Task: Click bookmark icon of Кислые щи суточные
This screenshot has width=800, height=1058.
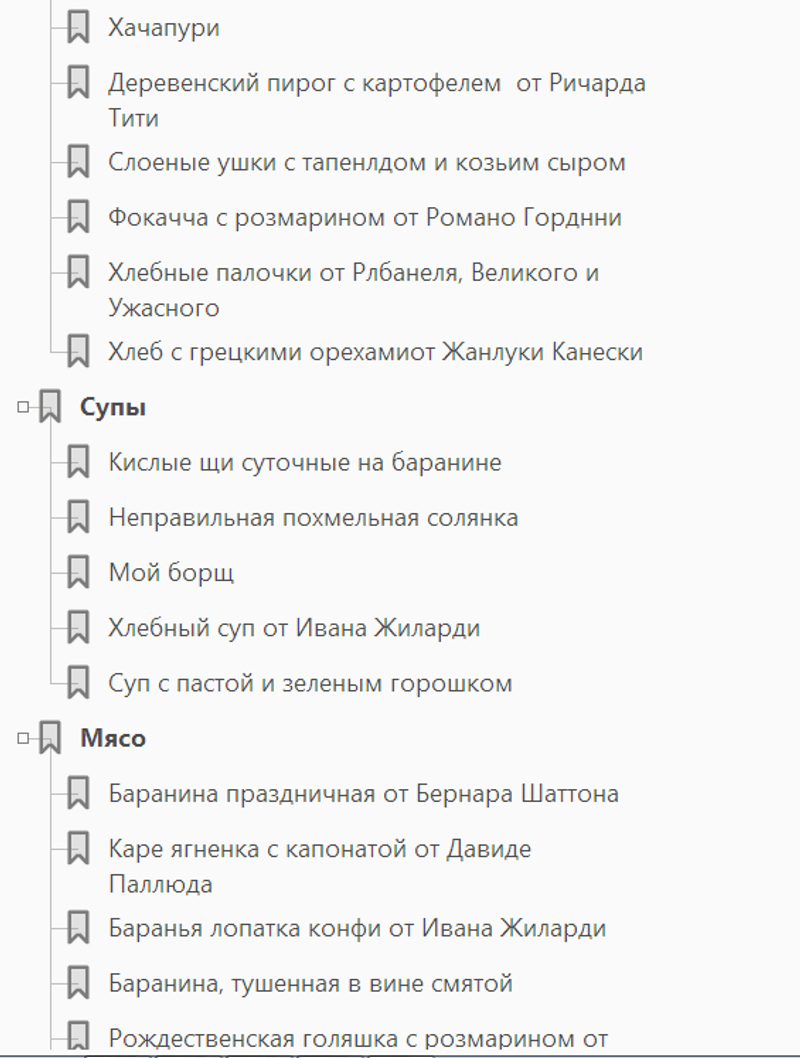Action: click(78, 462)
